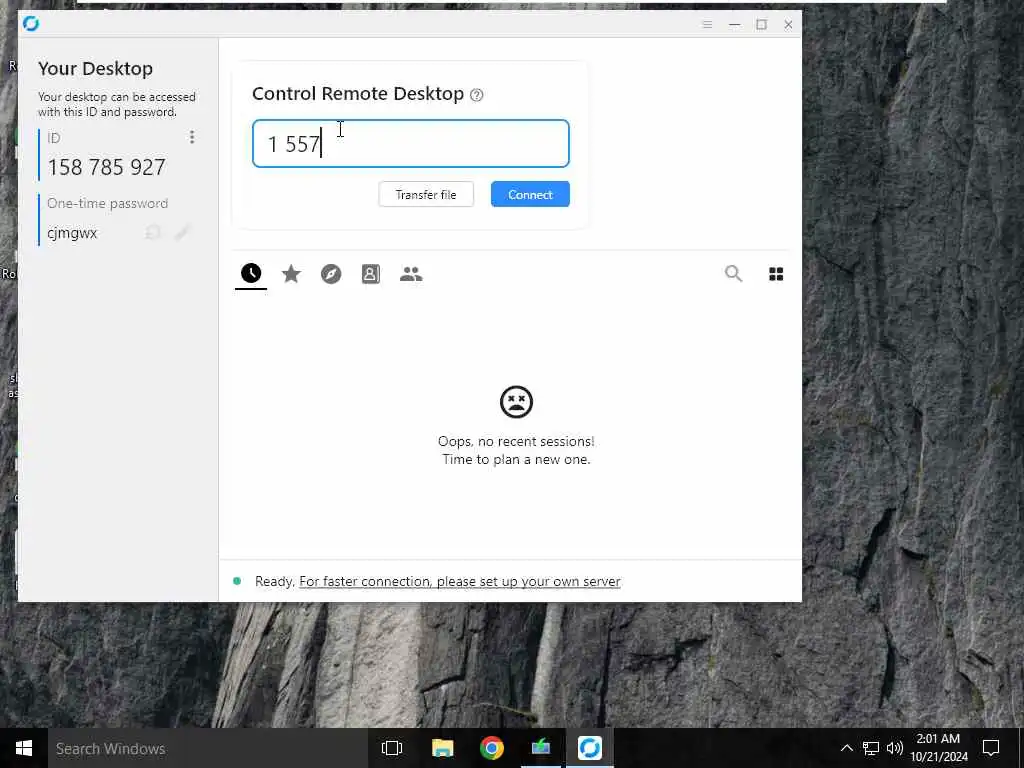Open Task View on the taskbar
Image resolution: width=1024 pixels, height=768 pixels.
click(392, 748)
